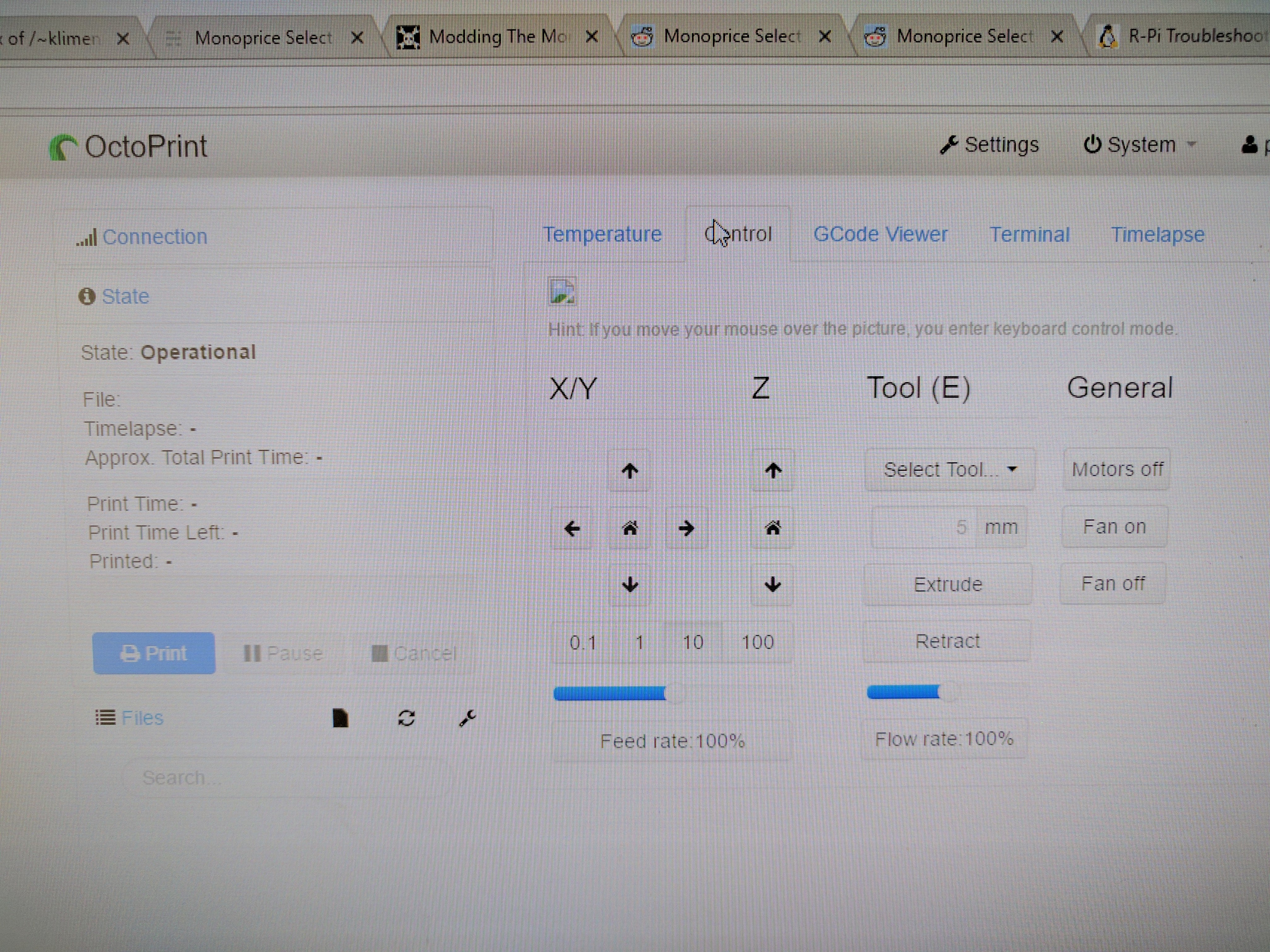Select 1 mm step size
The image size is (1270, 952).
coord(639,642)
